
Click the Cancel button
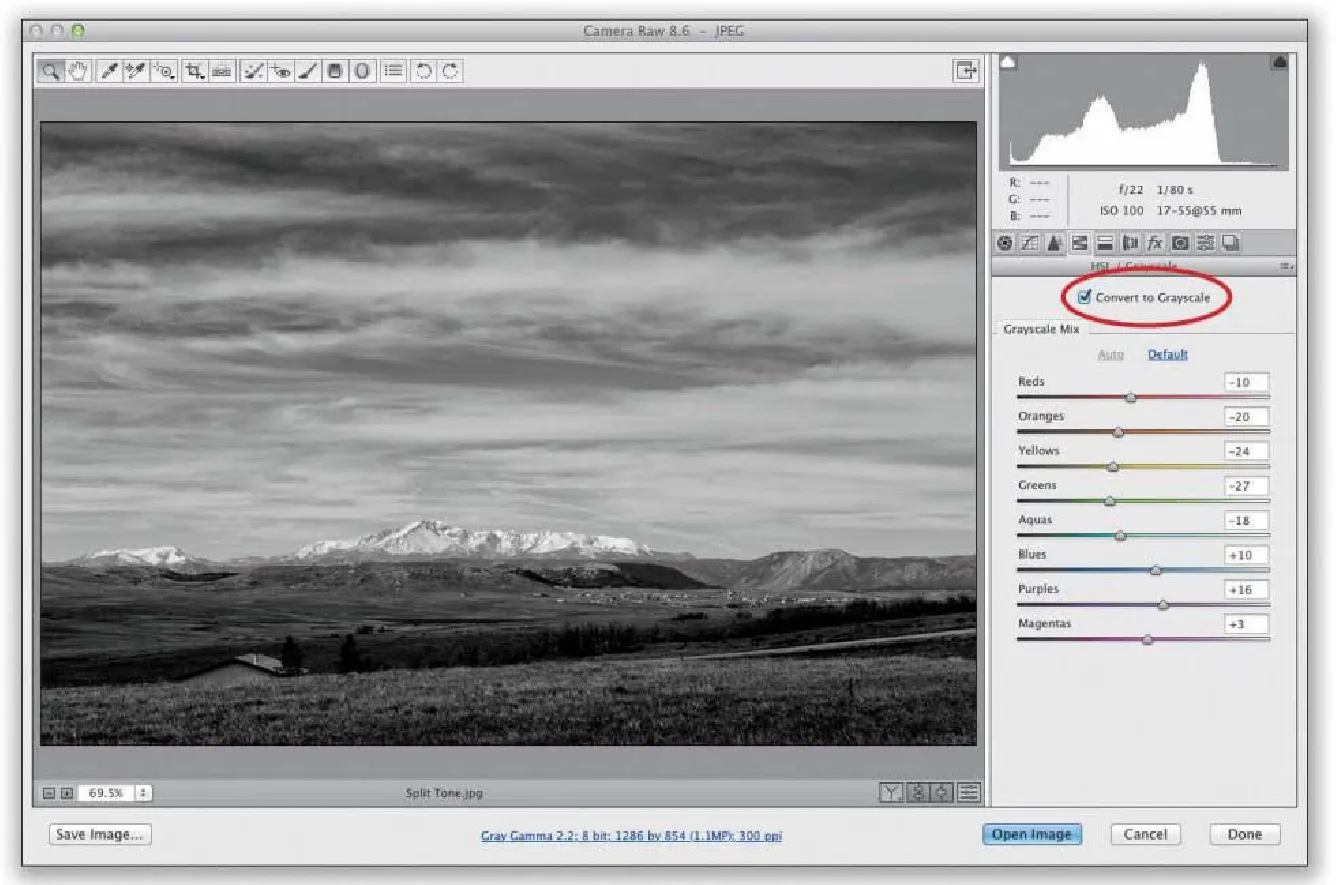1145,834
